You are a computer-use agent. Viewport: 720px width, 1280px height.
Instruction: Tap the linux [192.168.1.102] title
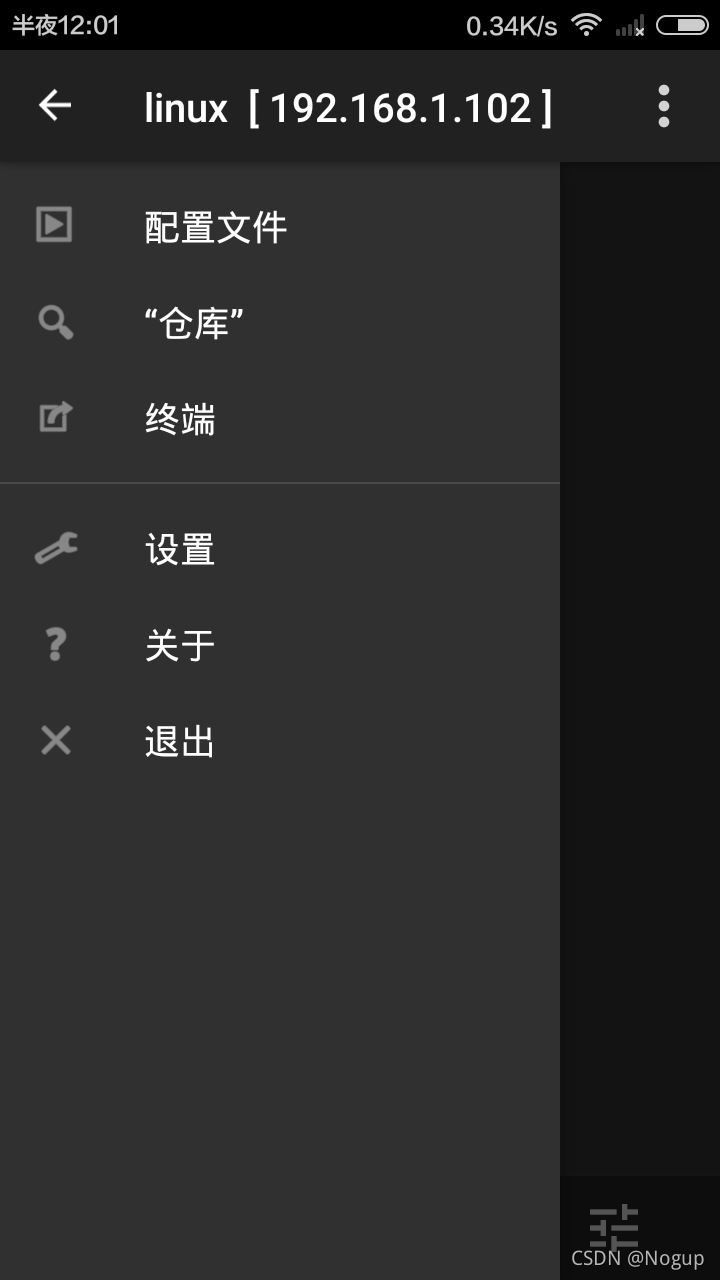348,107
